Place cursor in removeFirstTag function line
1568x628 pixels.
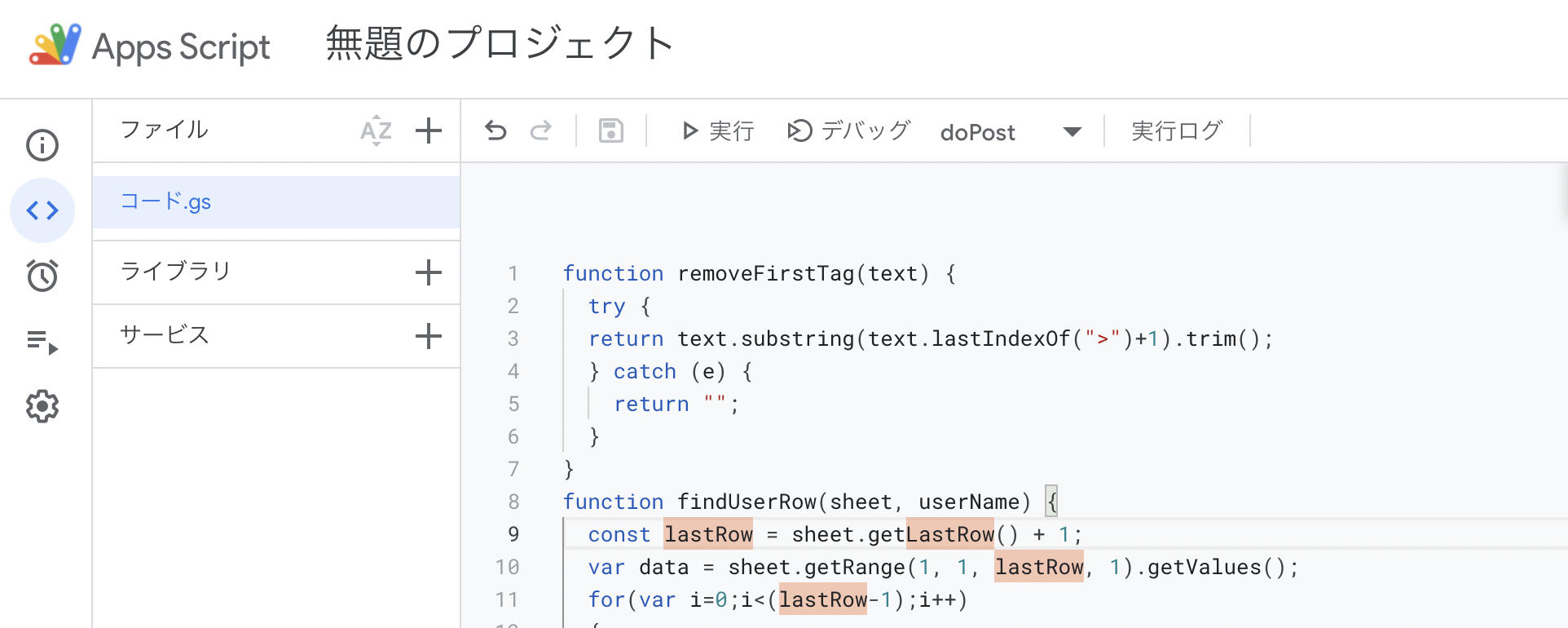pos(759,273)
